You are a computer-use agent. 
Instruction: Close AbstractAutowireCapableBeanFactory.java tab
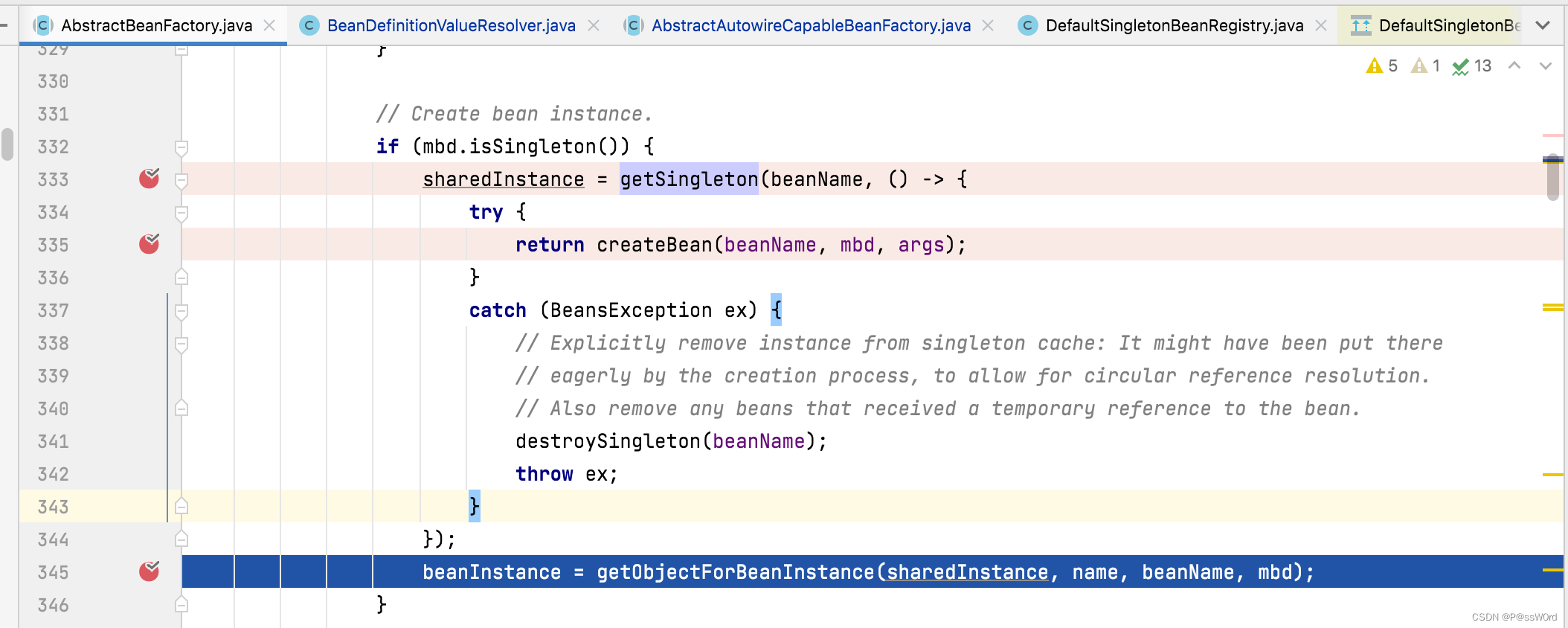pos(988,25)
